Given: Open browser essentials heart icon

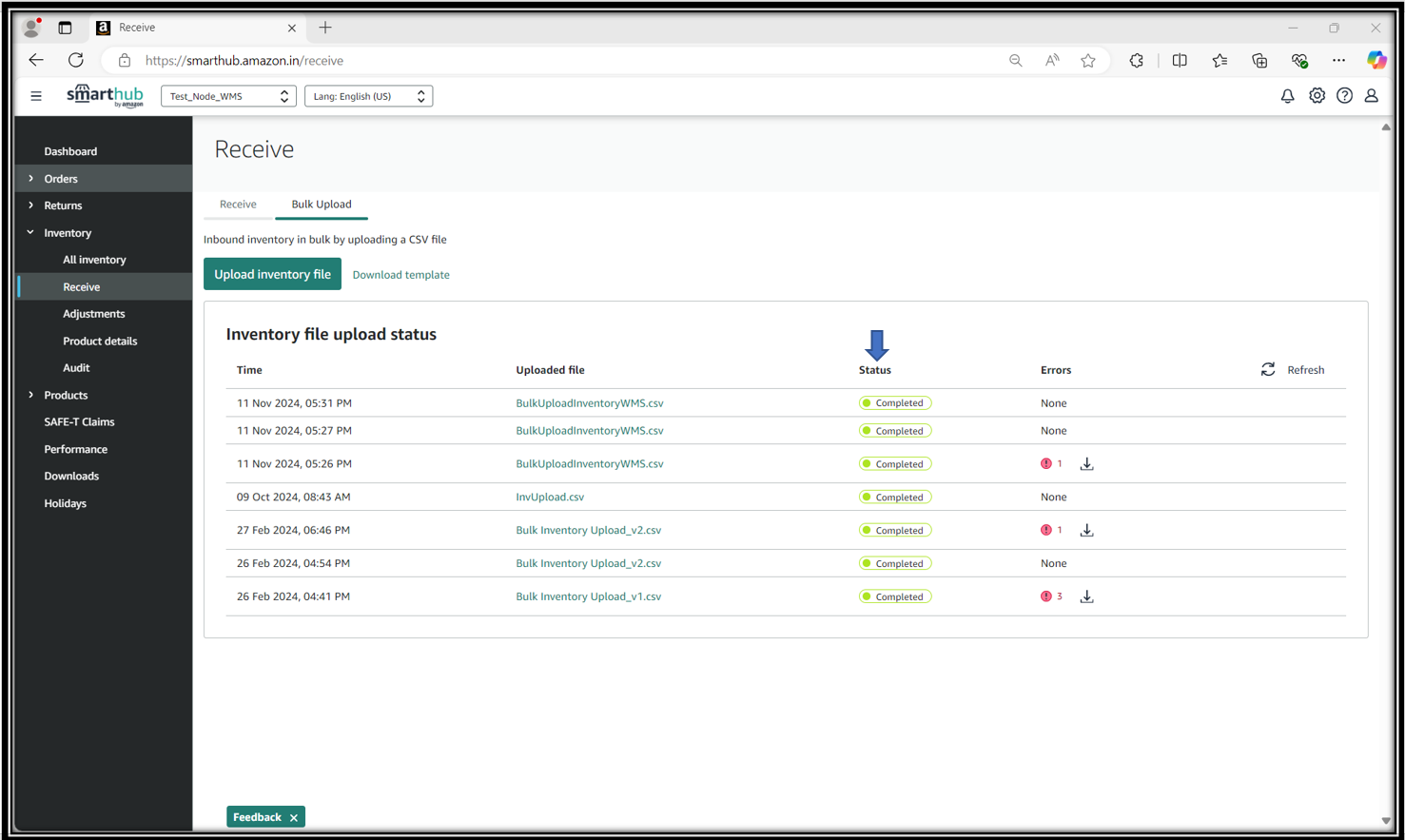Looking at the screenshot, I should coord(1299,60).
